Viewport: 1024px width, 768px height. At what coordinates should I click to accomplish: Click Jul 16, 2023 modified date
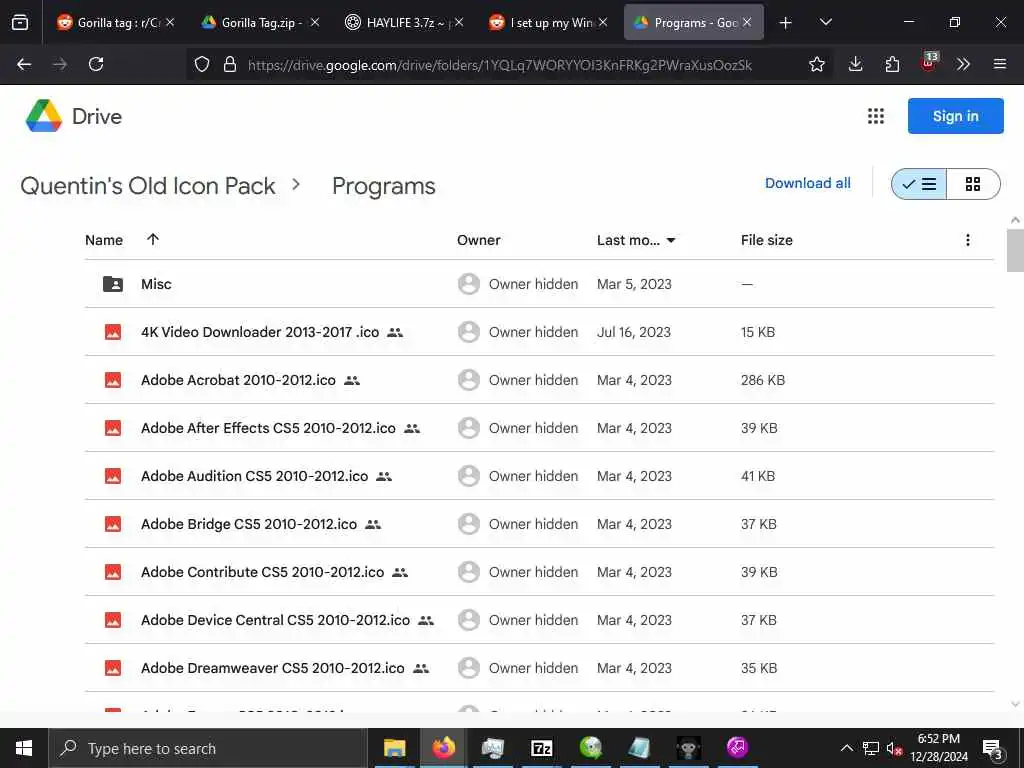tap(633, 332)
